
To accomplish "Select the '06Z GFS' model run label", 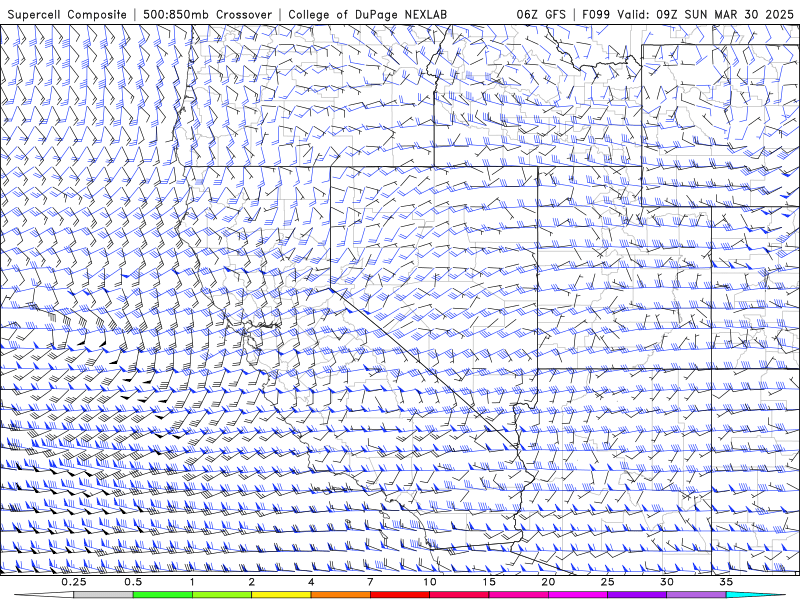I will click(541, 14).
